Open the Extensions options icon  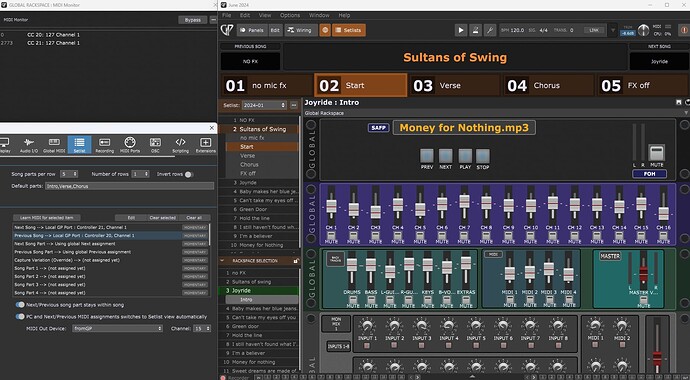click(206, 145)
